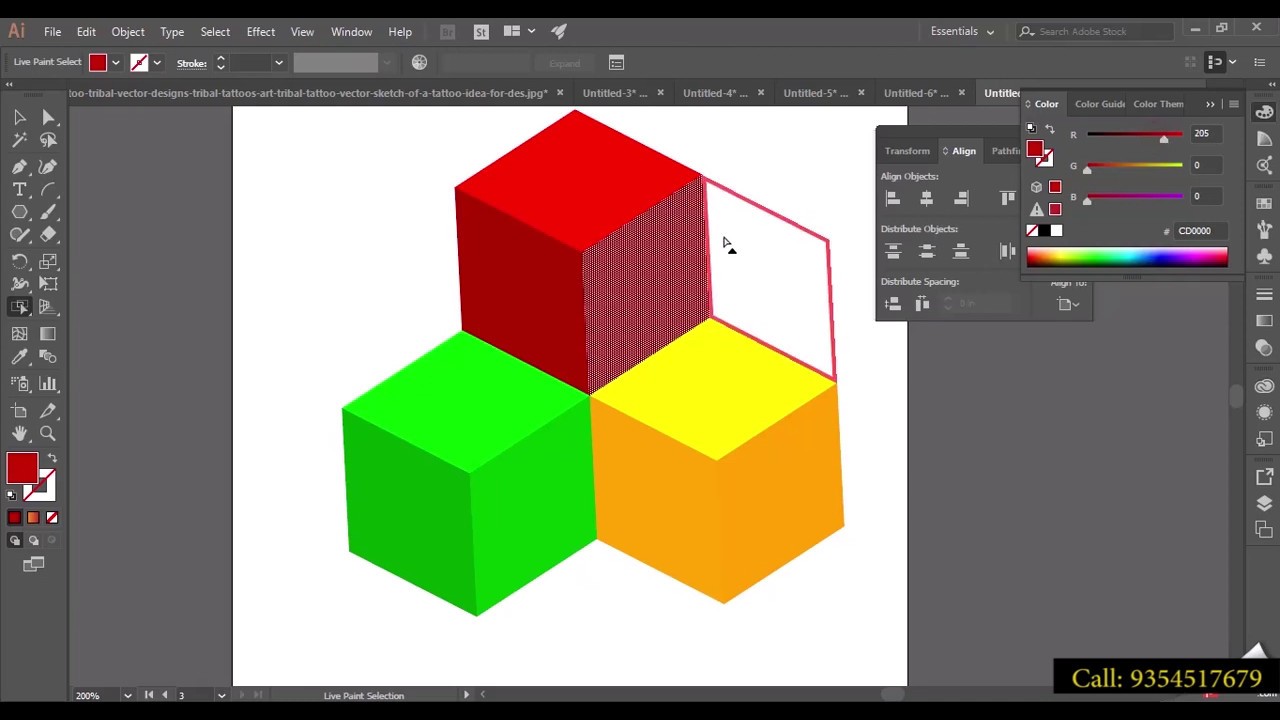The width and height of the screenshot is (1280, 720).
Task: Open the stroke color dropdown in control bar
Action: (157, 63)
